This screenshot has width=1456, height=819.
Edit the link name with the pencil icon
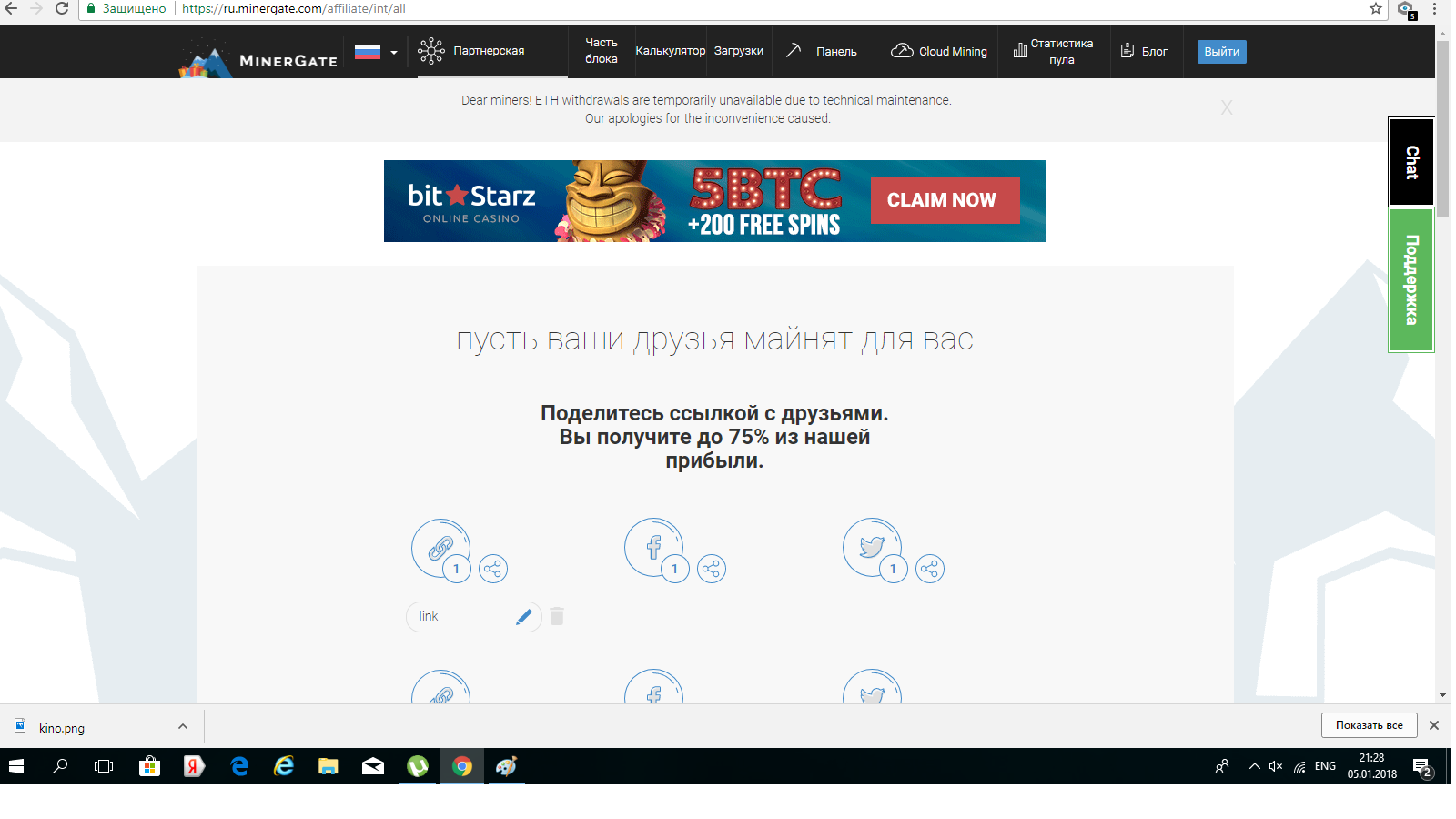(x=524, y=617)
